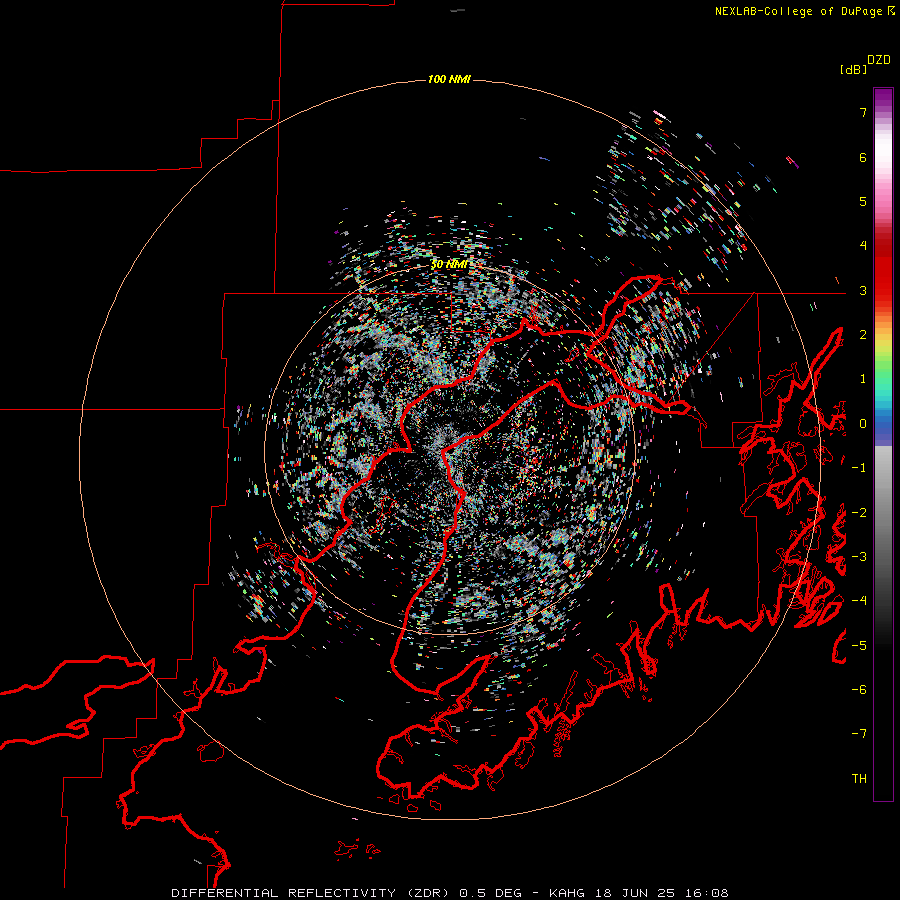Click the 2 value on color scale
Image resolution: width=900 pixels, height=900 pixels.
click(863, 335)
